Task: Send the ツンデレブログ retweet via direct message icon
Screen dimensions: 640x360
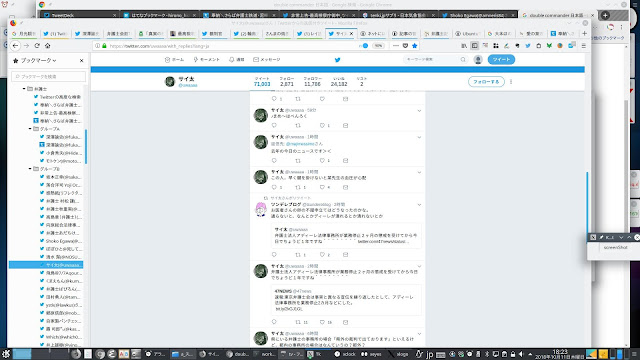Action: click(345, 255)
